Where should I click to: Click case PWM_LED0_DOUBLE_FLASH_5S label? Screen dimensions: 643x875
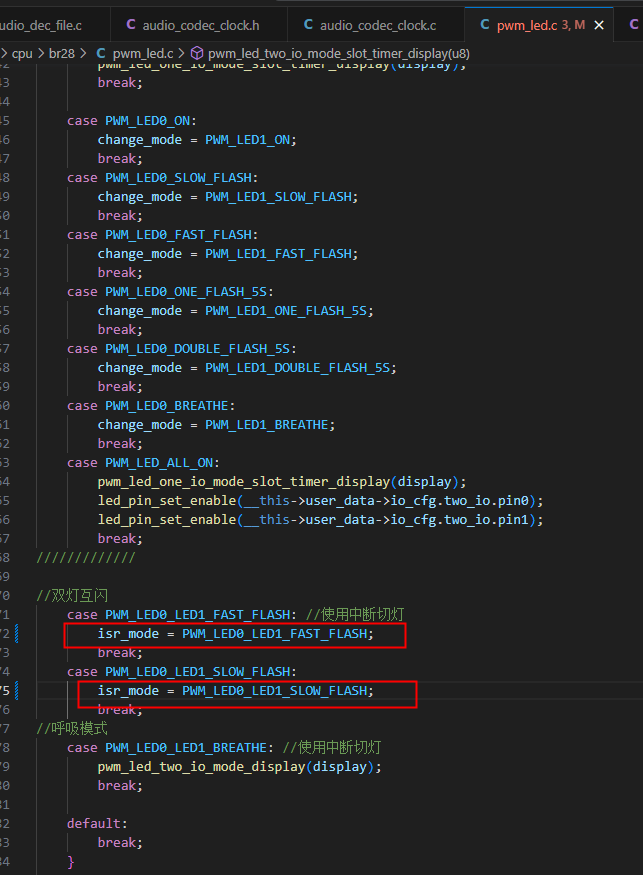tap(182, 348)
